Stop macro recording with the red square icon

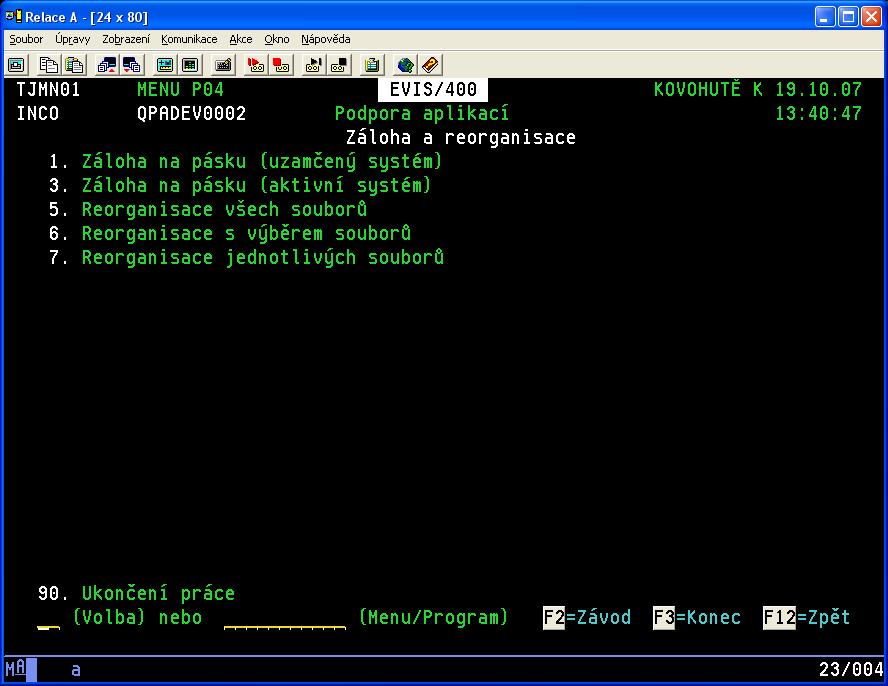pyautogui.click(x=281, y=65)
